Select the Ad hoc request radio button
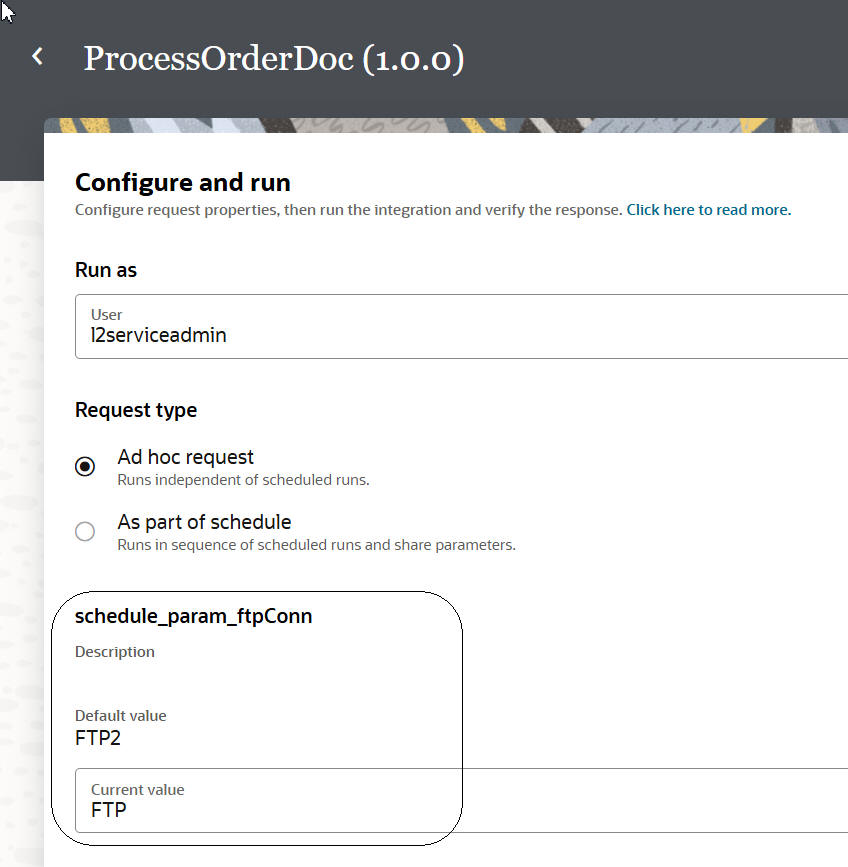The width and height of the screenshot is (848, 867). point(86,466)
